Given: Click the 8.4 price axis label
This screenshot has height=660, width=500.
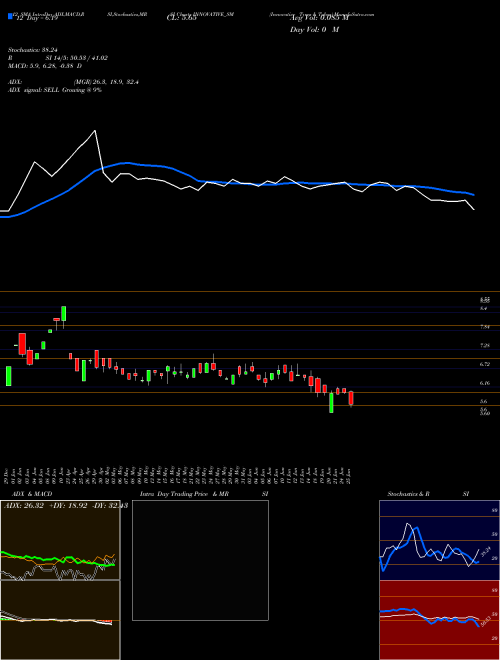Looking at the screenshot, I should point(483,309).
